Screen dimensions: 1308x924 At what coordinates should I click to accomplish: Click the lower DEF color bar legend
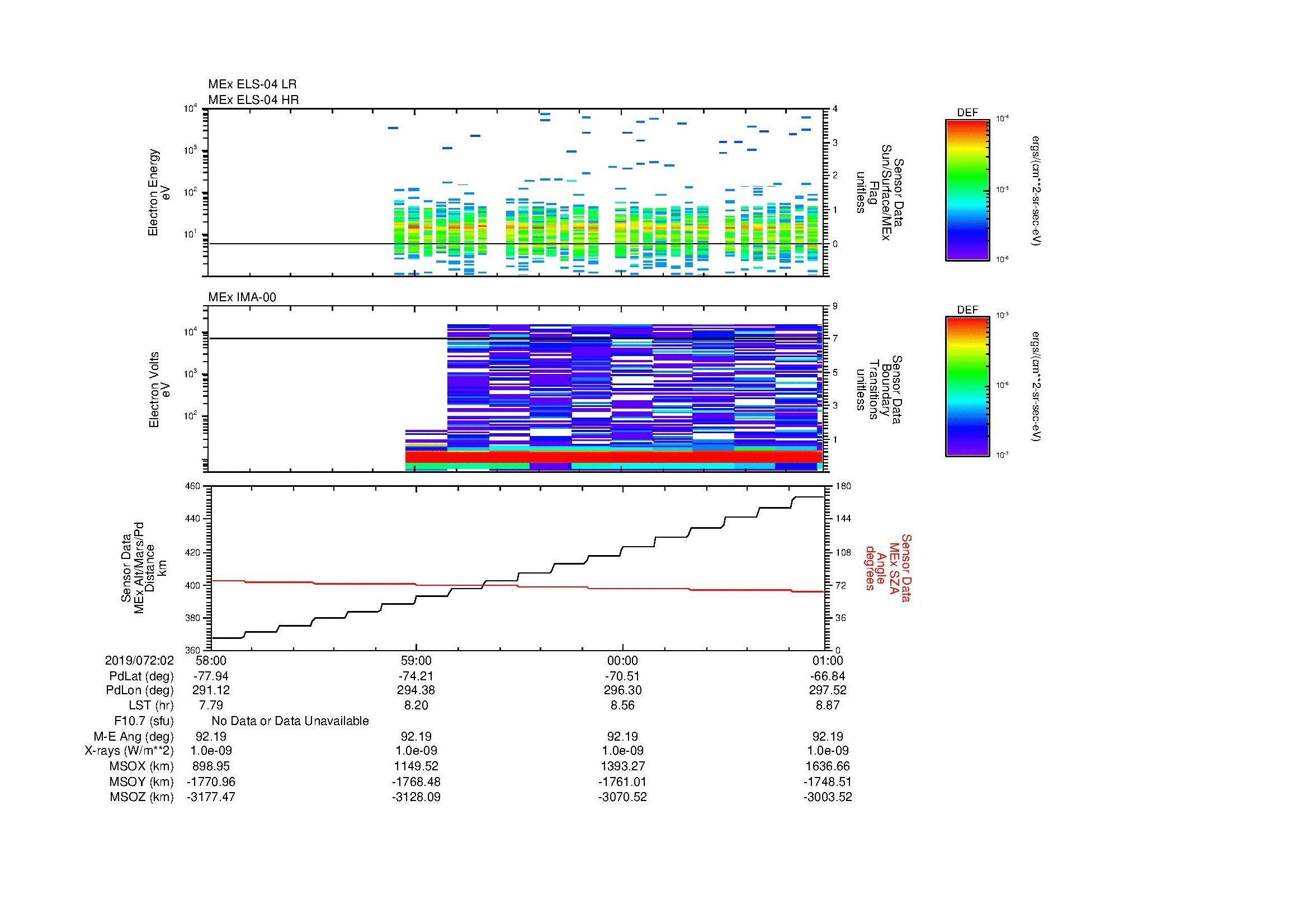(967, 387)
